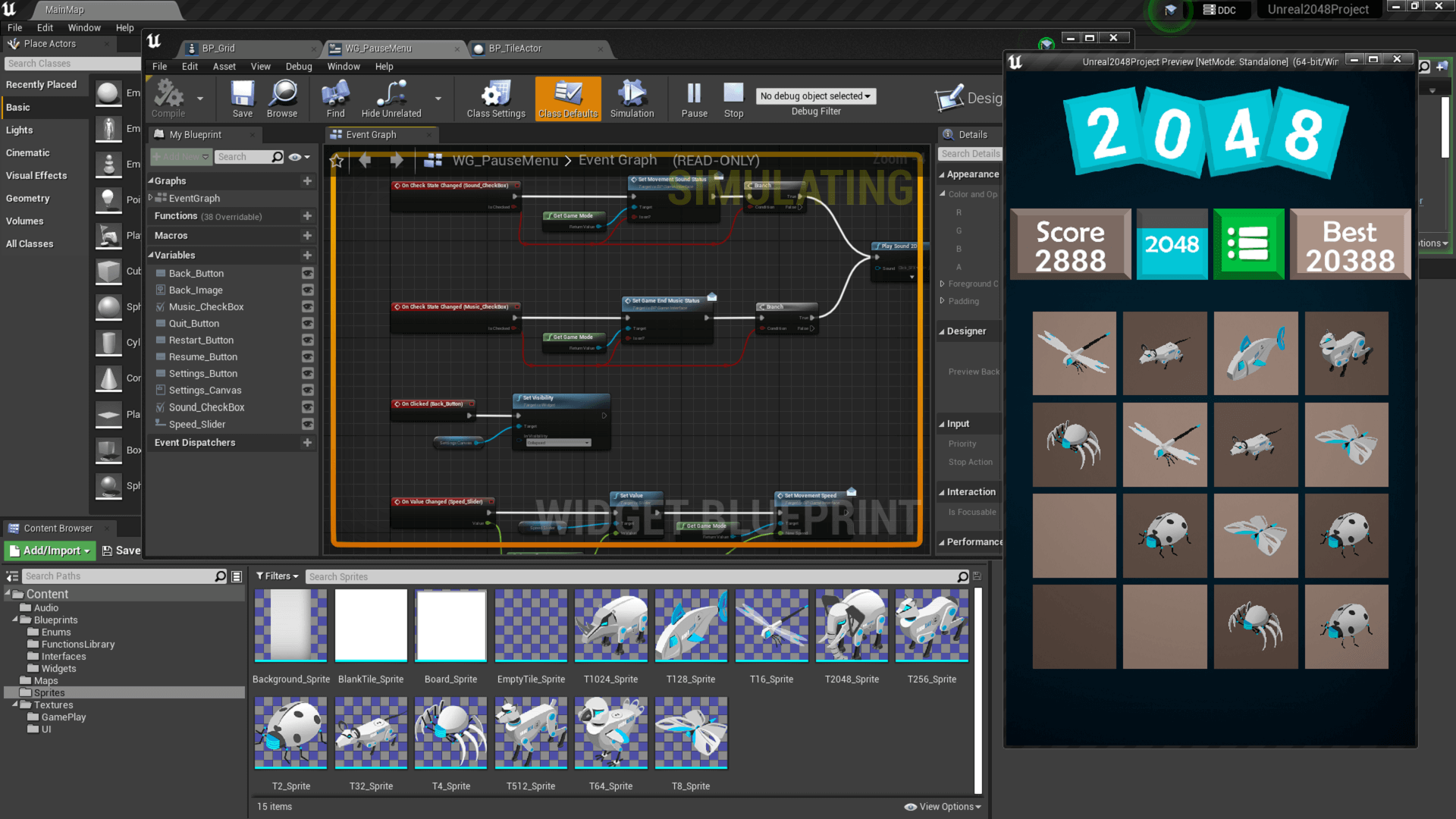Screen dimensions: 1456x819
Task: Open Class Settings toolbar icon
Action: (x=496, y=99)
